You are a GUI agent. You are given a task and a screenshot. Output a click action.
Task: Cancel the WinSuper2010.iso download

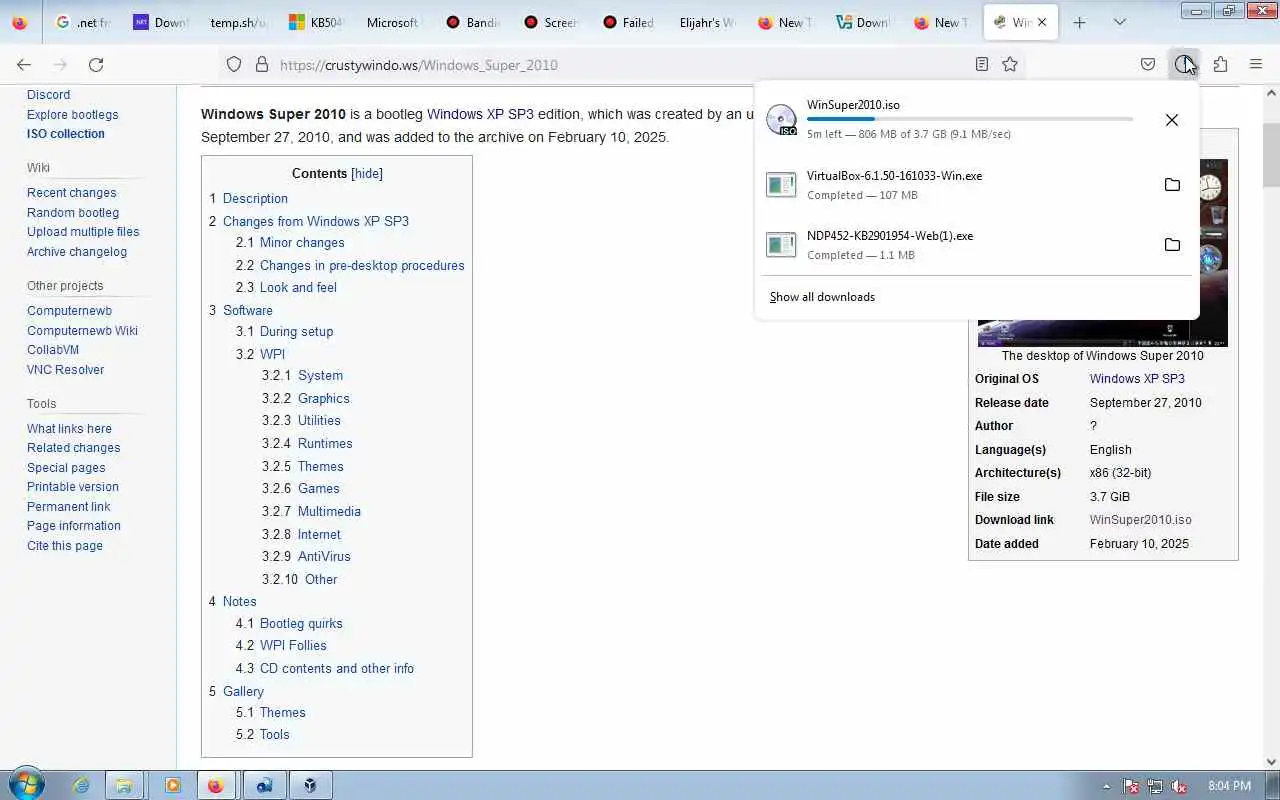point(1171,120)
